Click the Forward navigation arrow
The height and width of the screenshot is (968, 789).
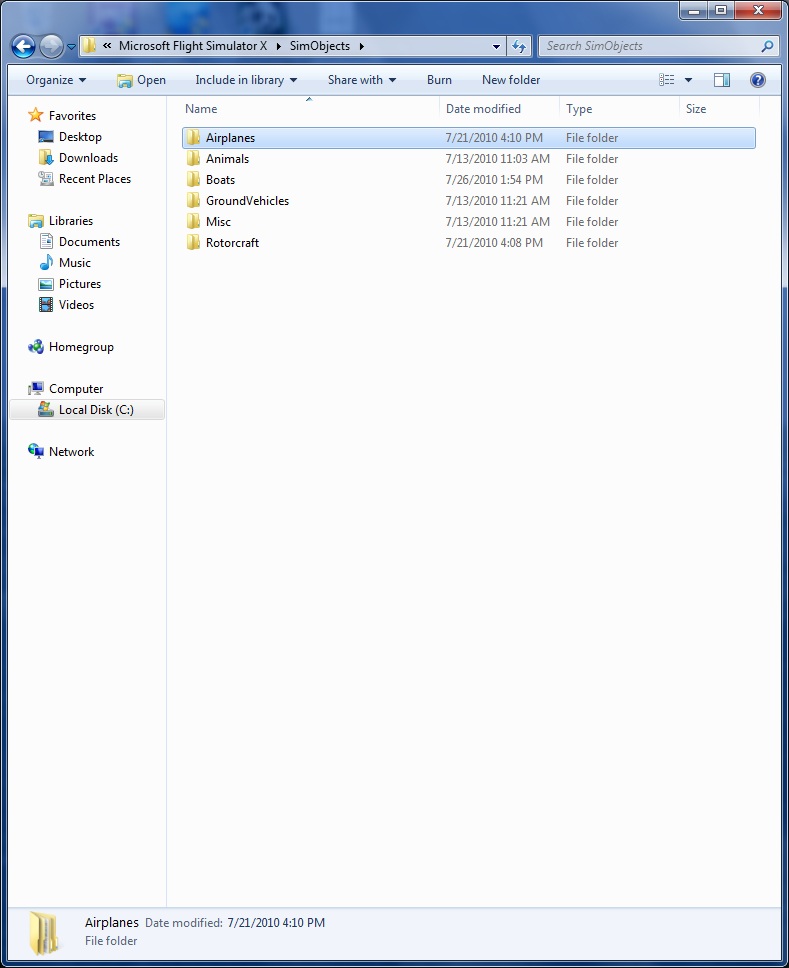51,46
